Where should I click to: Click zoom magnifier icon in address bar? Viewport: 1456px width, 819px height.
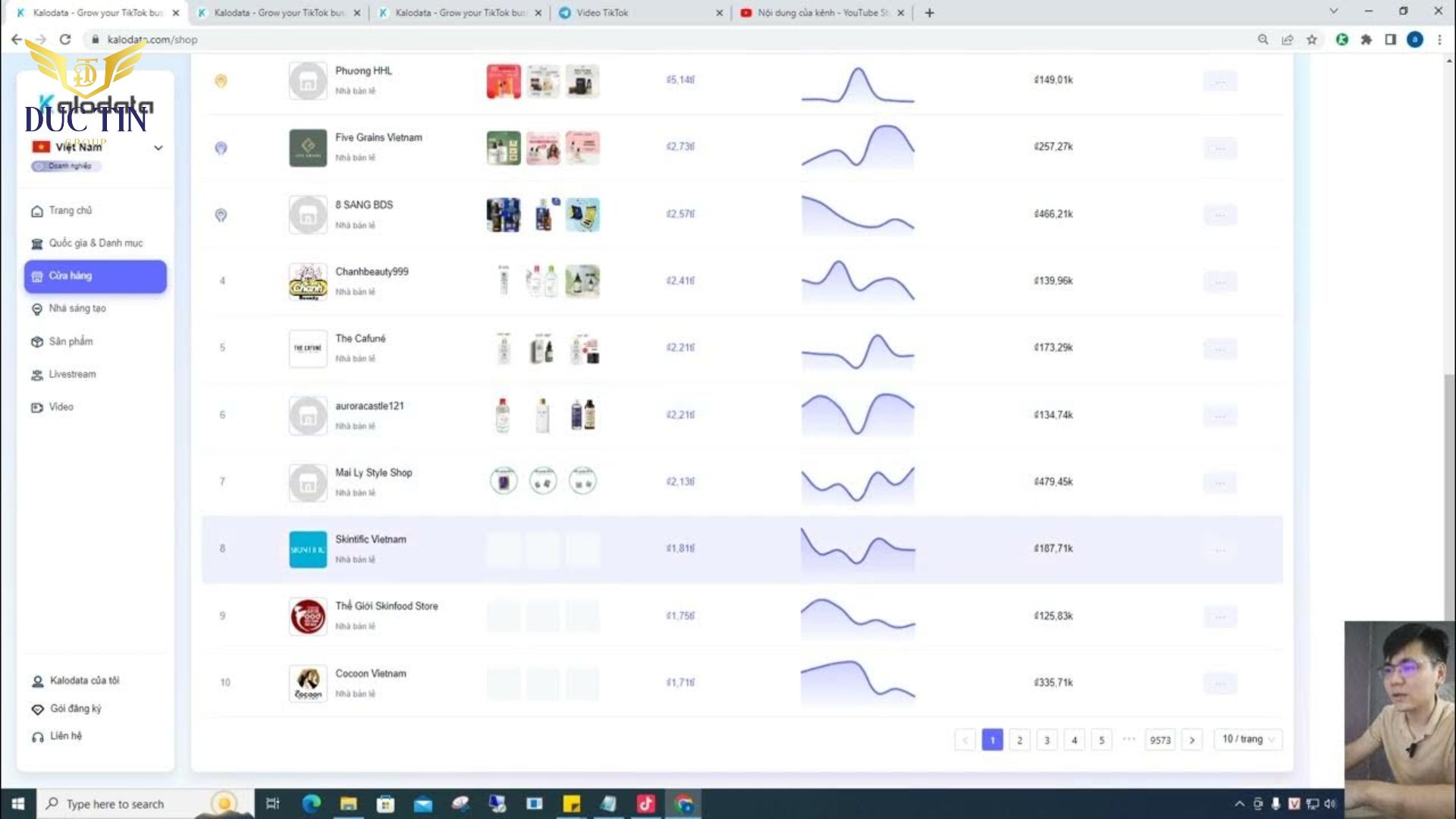(x=1263, y=39)
